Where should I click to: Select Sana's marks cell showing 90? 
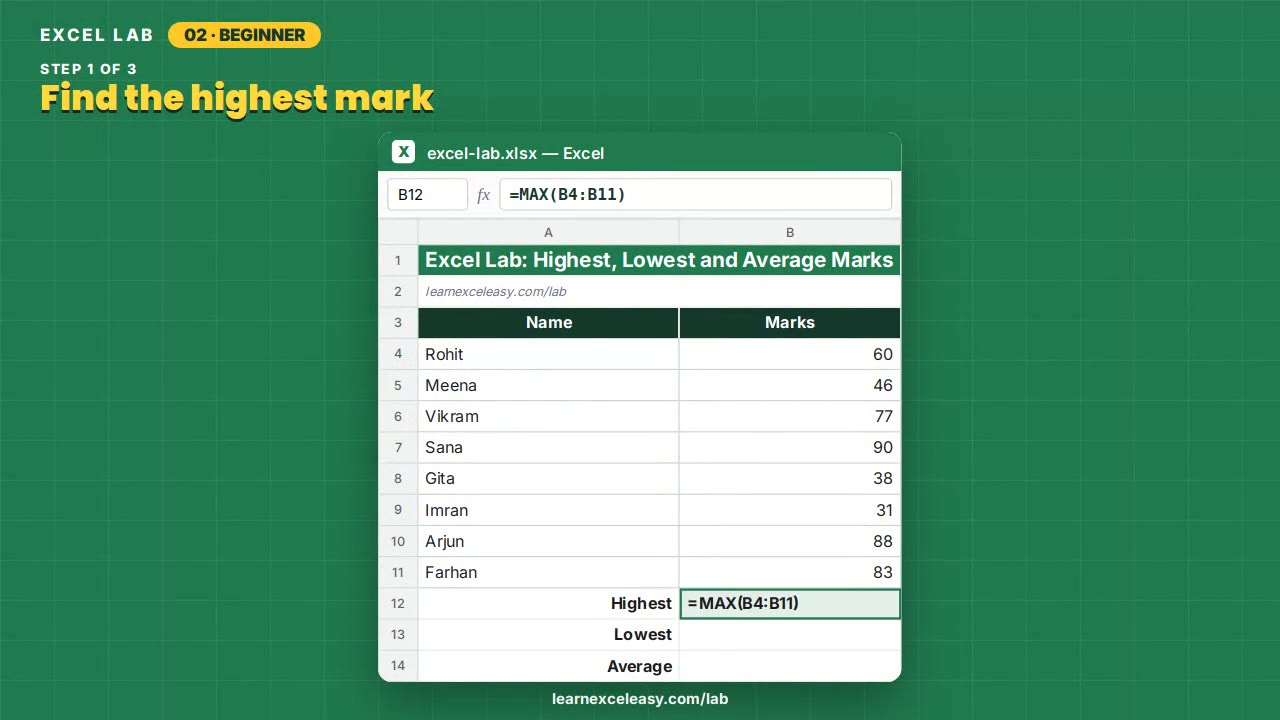(x=790, y=447)
